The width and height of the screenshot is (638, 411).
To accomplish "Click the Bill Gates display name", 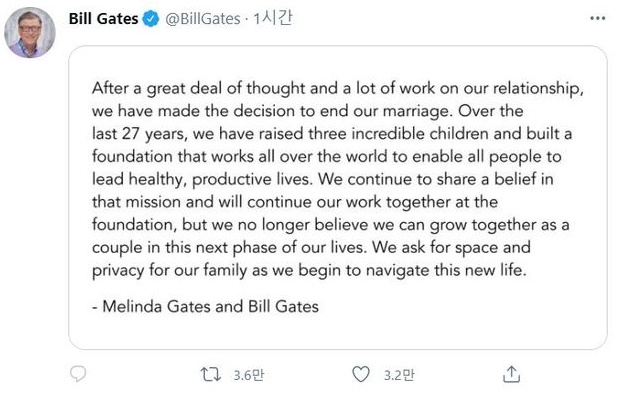I will [x=101, y=18].
